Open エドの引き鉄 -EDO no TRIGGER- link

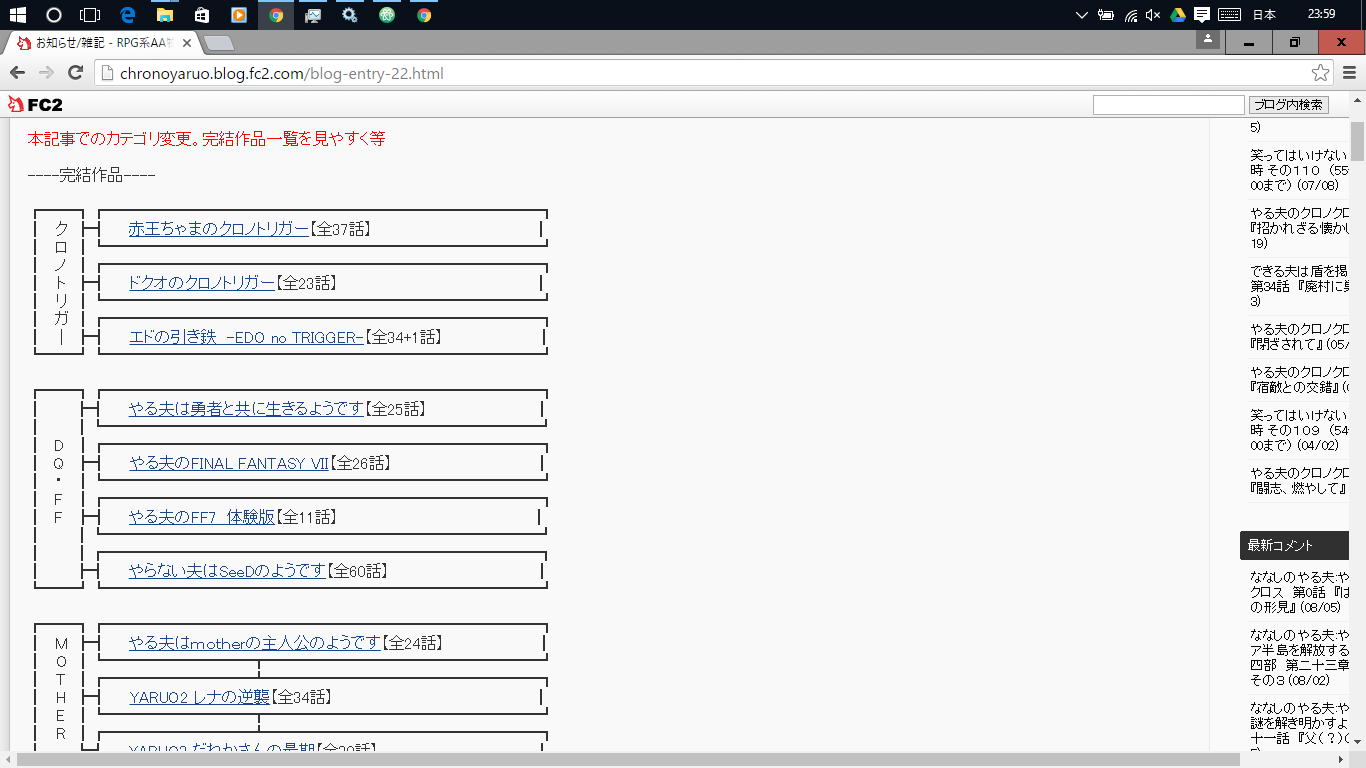coord(246,337)
